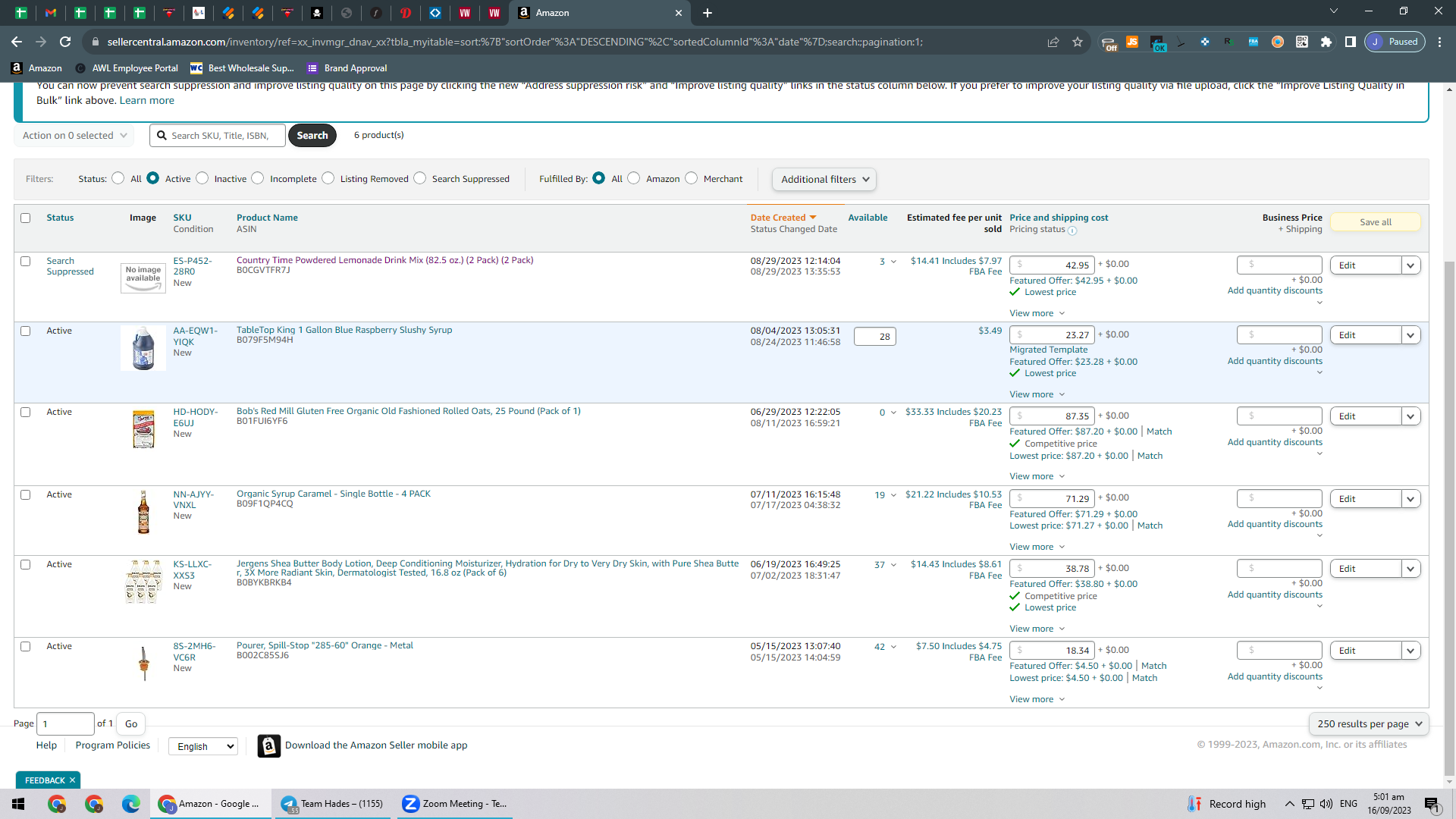Click the Save all button
The width and height of the screenshot is (1456, 819).
[1375, 222]
